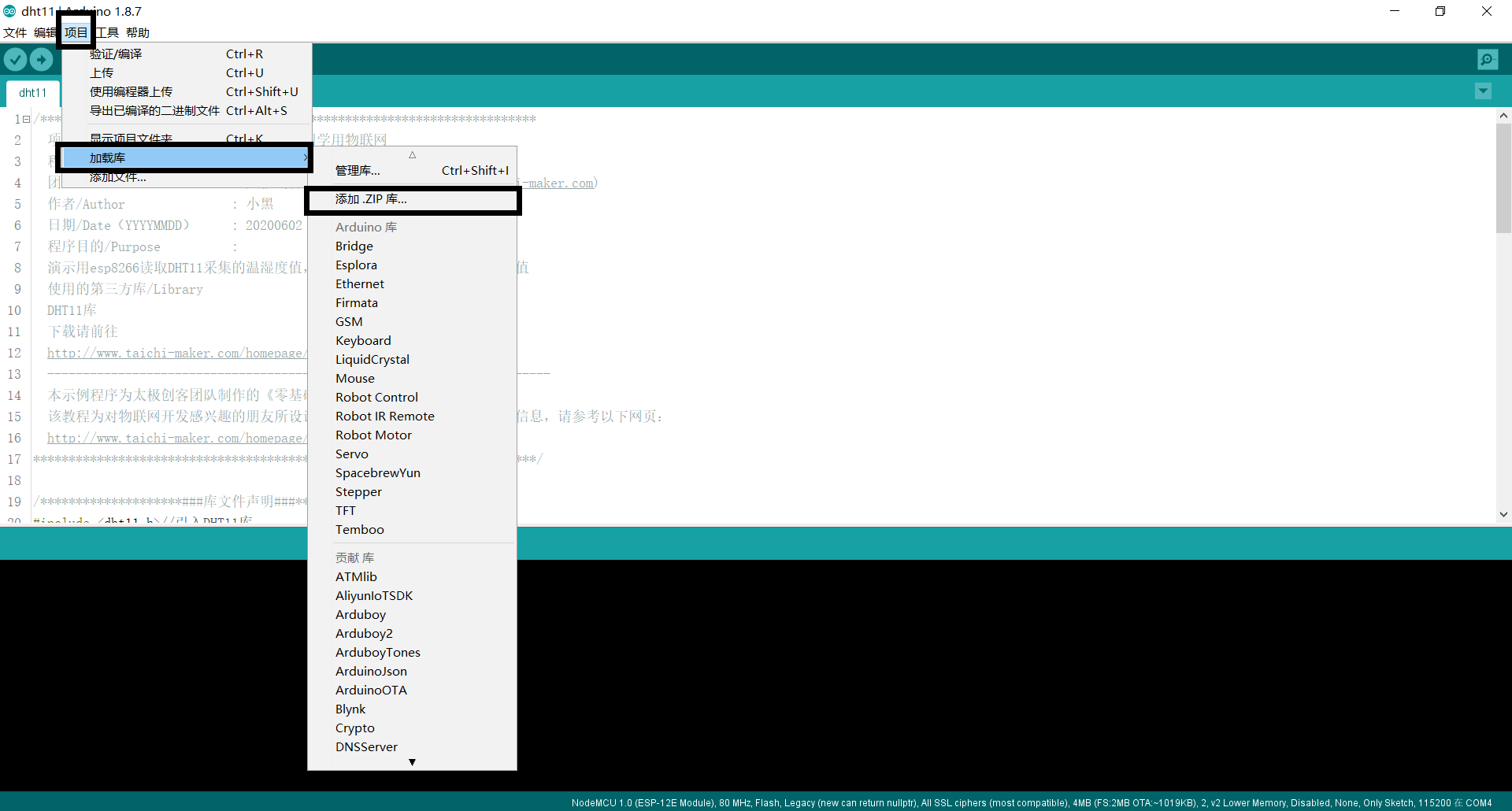1512x811 pixels.
Task: Include the Firmata library
Action: tap(412, 302)
